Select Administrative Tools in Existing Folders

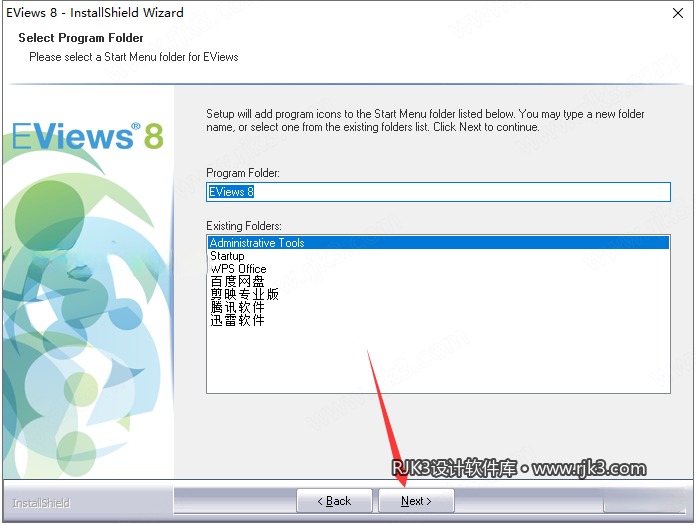(438, 243)
